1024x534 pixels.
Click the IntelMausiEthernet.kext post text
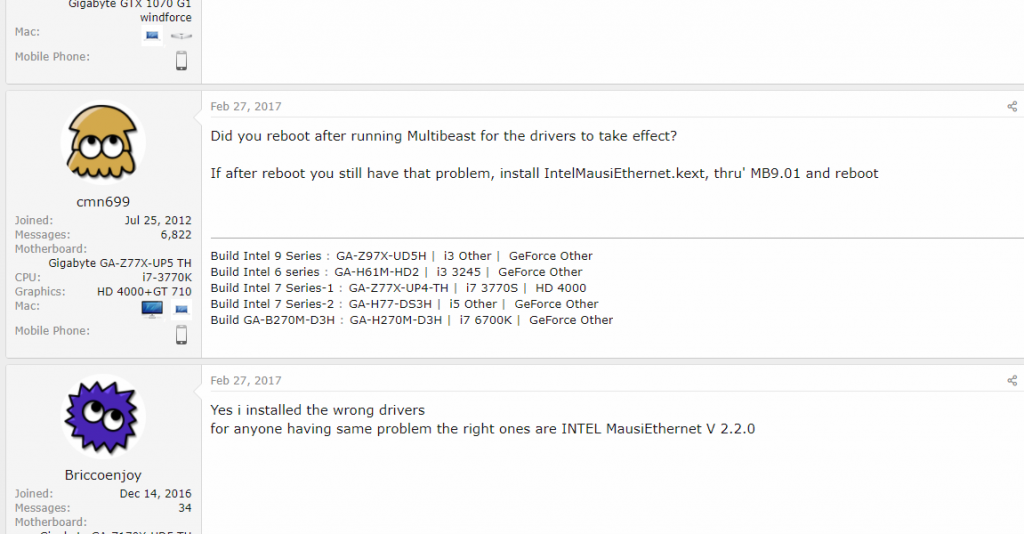[624, 174]
